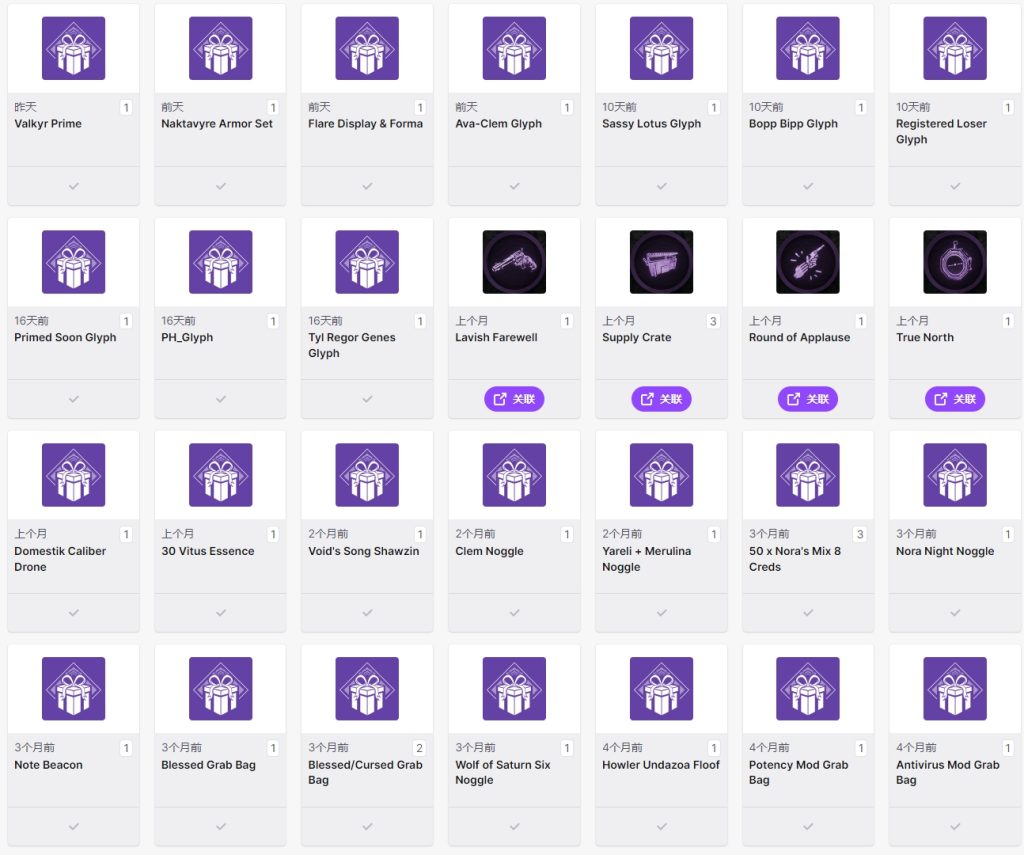Click the True North compass icon
1024x855 pixels.
pos(955,262)
